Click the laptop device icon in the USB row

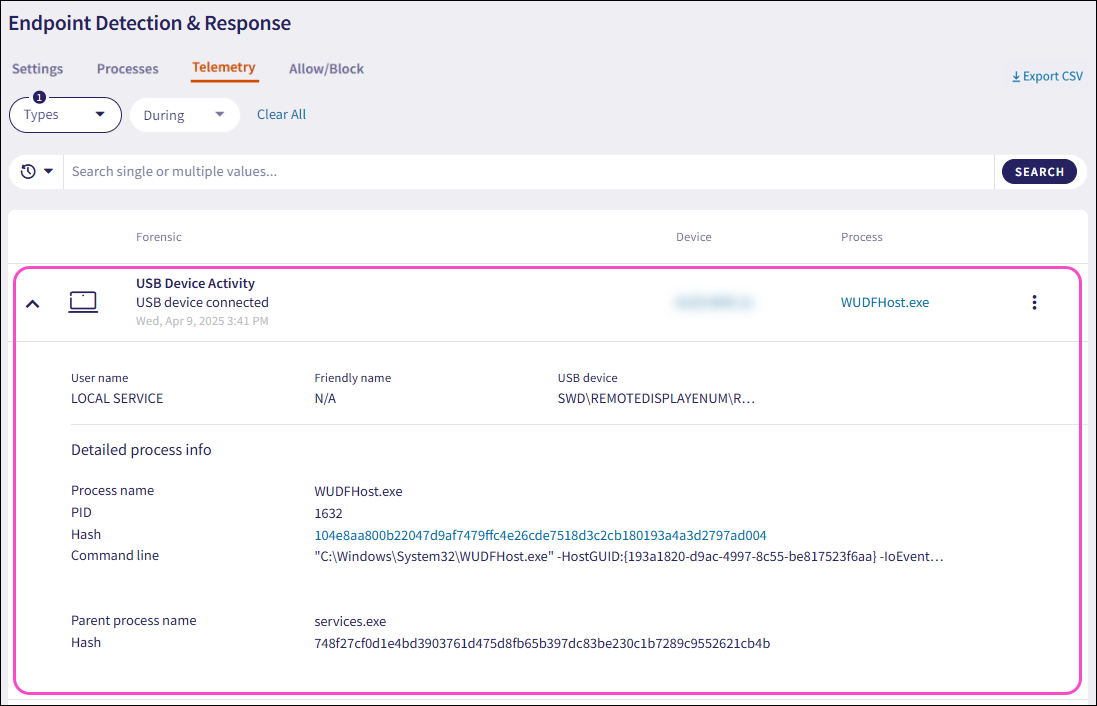83,302
